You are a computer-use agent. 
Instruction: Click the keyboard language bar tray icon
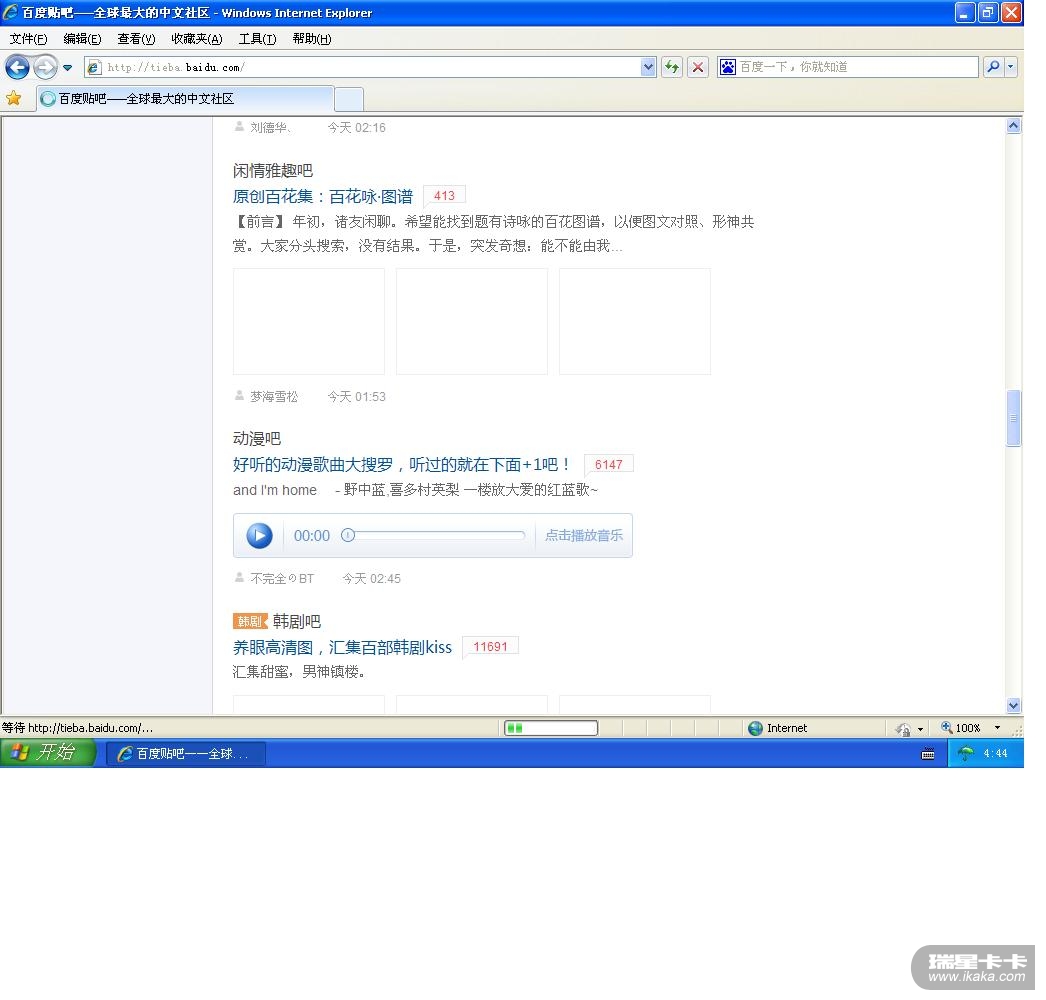pyautogui.click(x=927, y=755)
